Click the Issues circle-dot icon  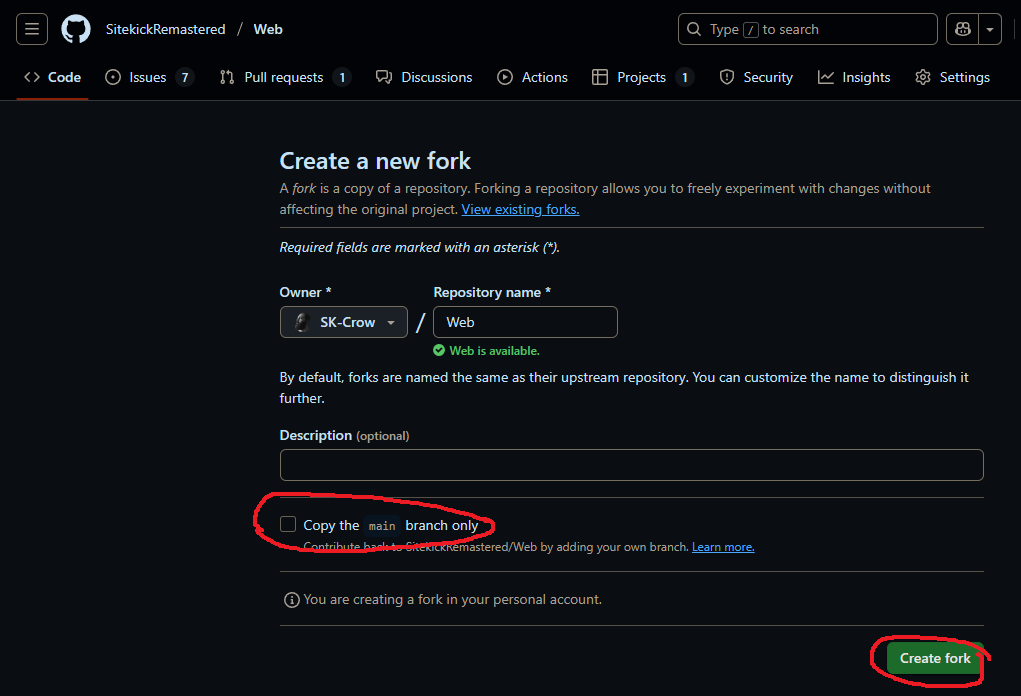(x=113, y=77)
